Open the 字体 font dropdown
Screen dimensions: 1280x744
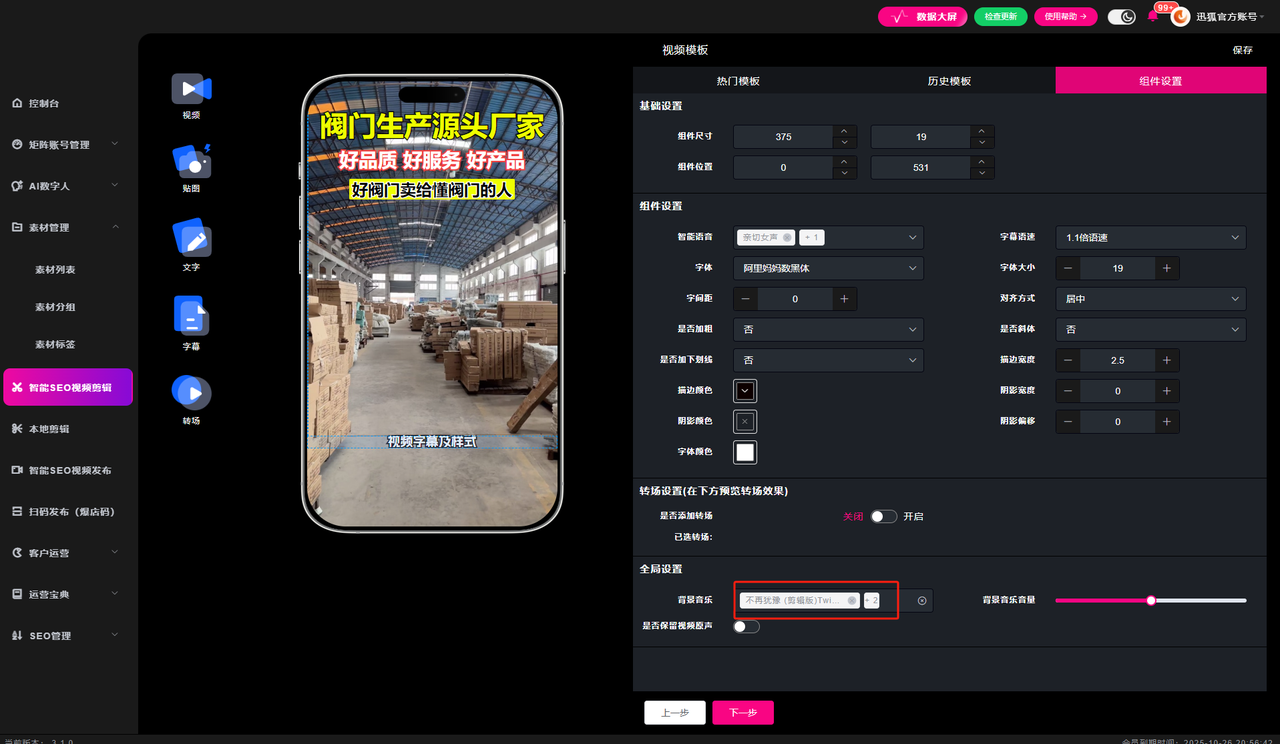828,268
